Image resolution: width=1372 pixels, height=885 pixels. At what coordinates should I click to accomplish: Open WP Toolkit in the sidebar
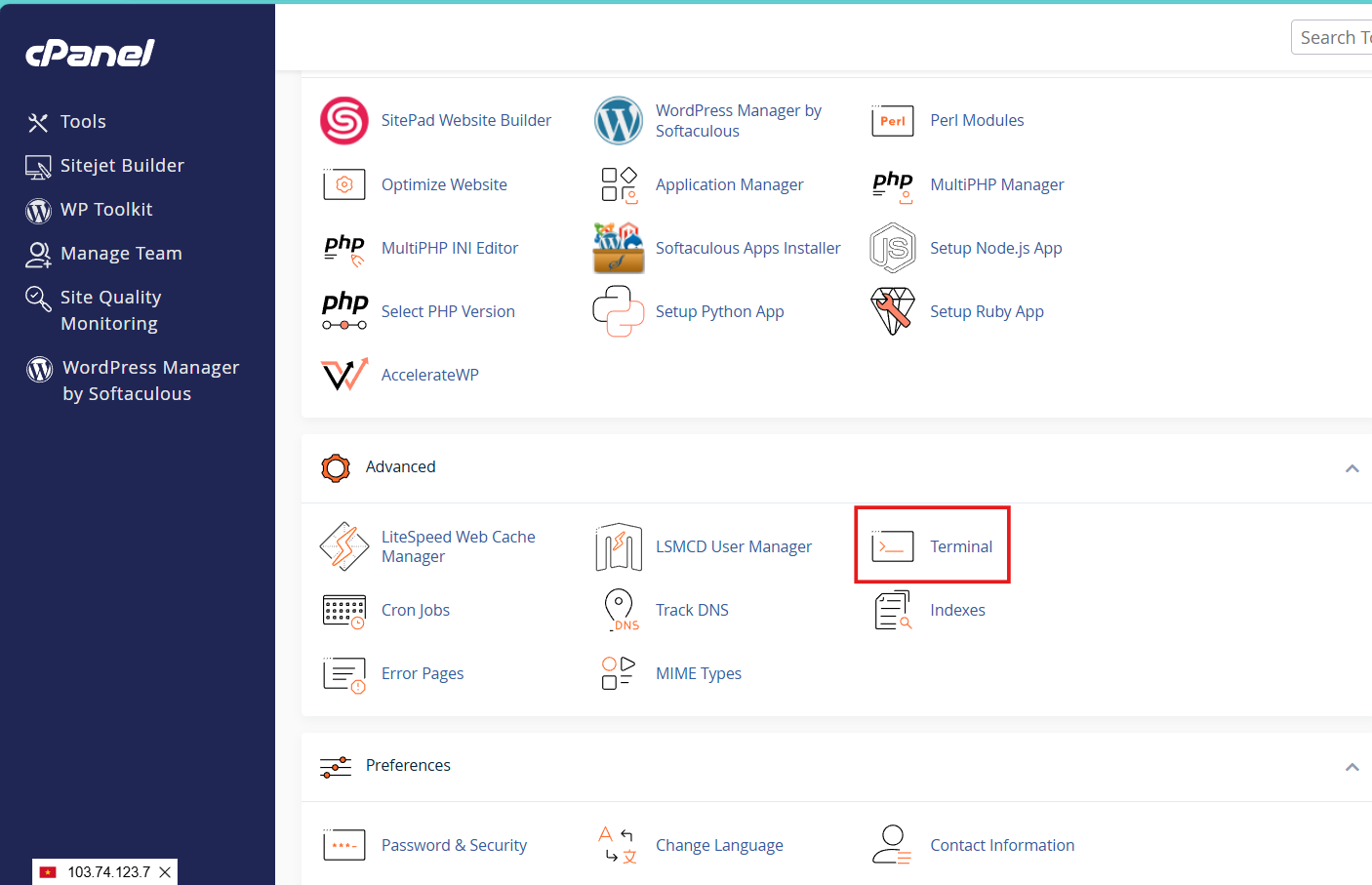click(x=106, y=210)
